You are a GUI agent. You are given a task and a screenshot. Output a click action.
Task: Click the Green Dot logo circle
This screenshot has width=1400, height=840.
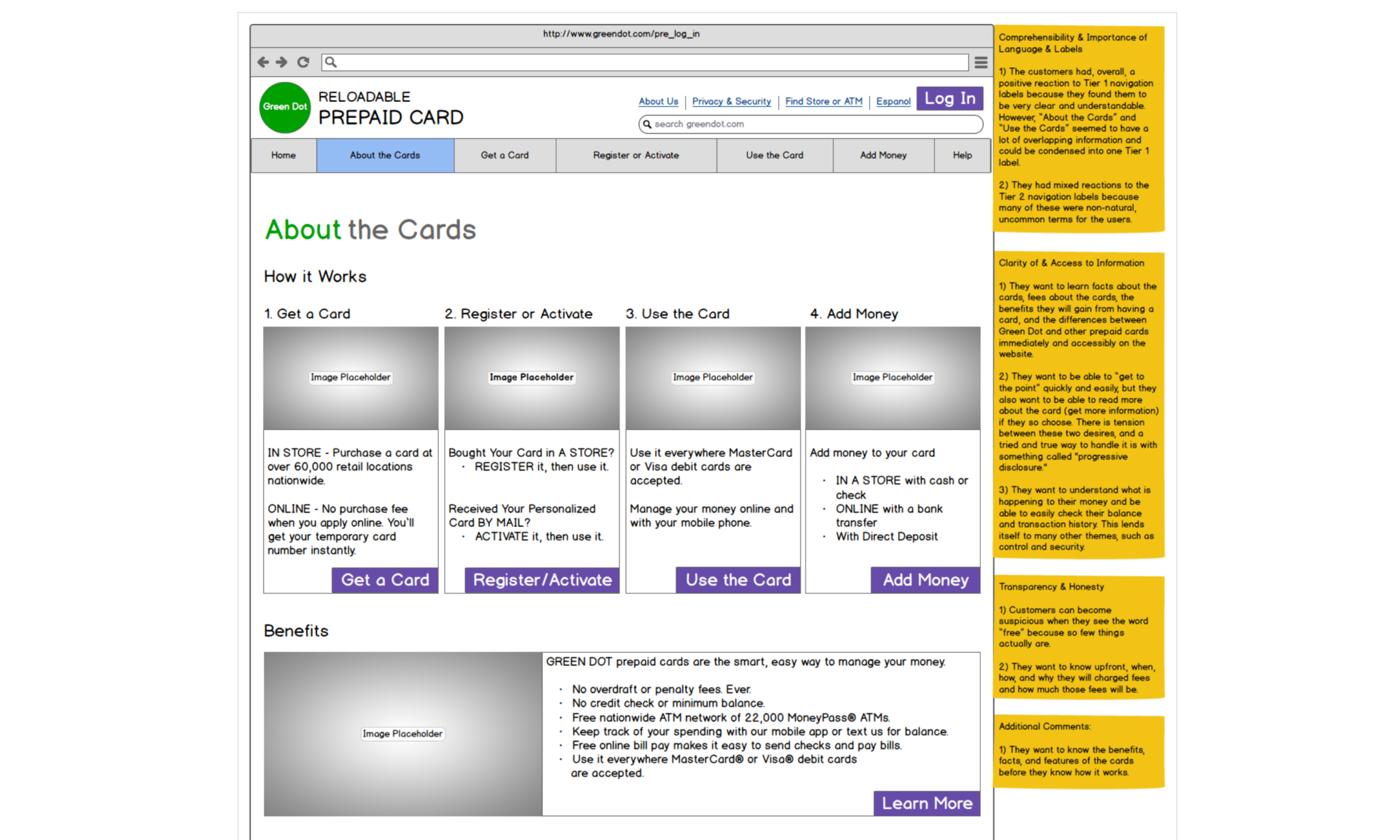point(285,107)
